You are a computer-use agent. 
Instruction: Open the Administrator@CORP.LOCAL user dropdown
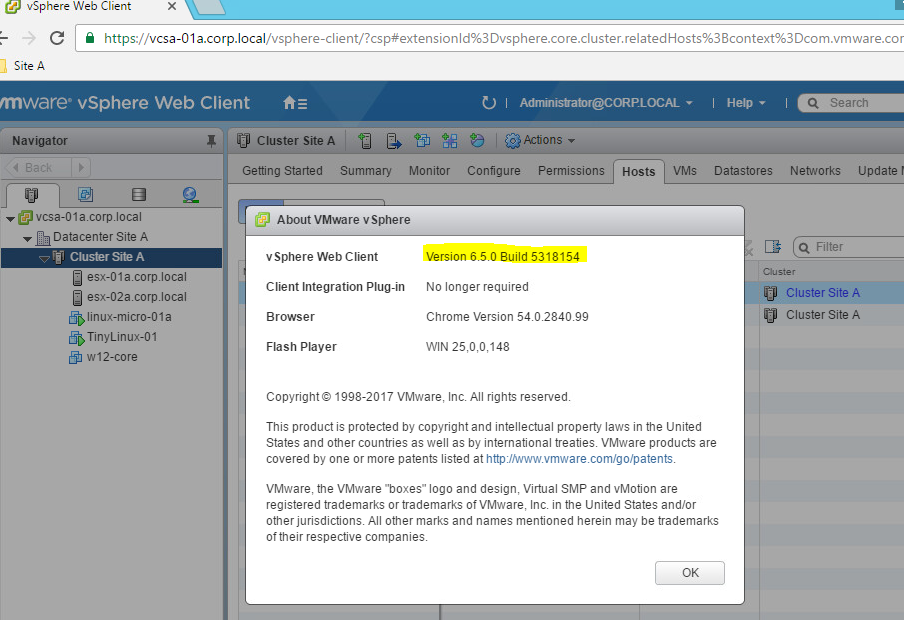pyautogui.click(x=606, y=103)
